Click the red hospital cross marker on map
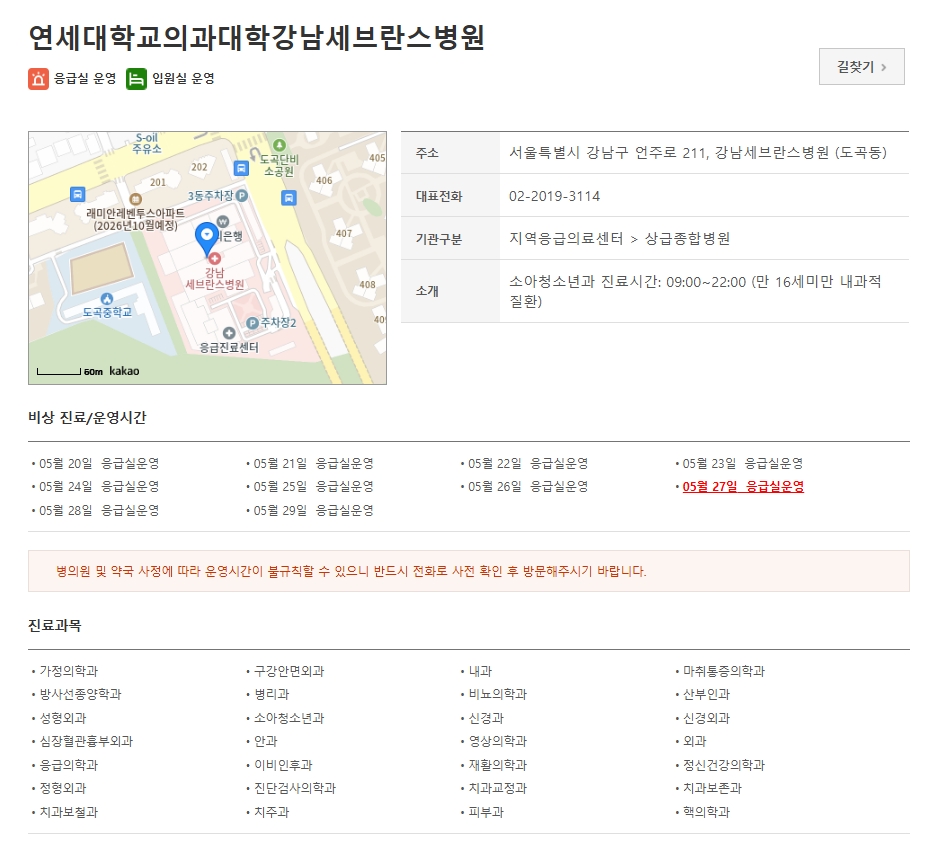Screen dimensions: 939x848 point(214,258)
